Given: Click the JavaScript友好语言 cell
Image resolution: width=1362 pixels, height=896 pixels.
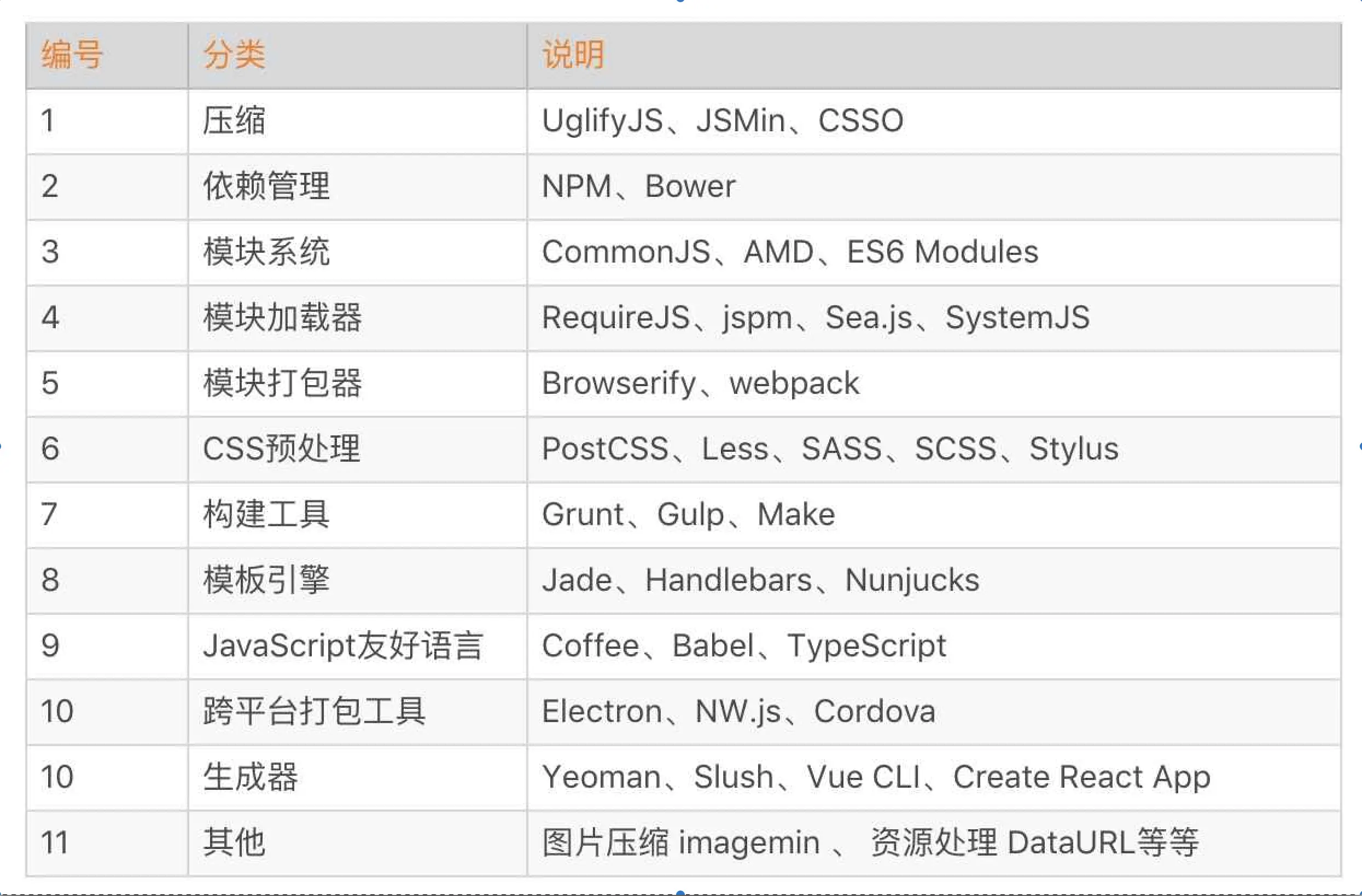Looking at the screenshot, I should pyautogui.click(x=358, y=646).
